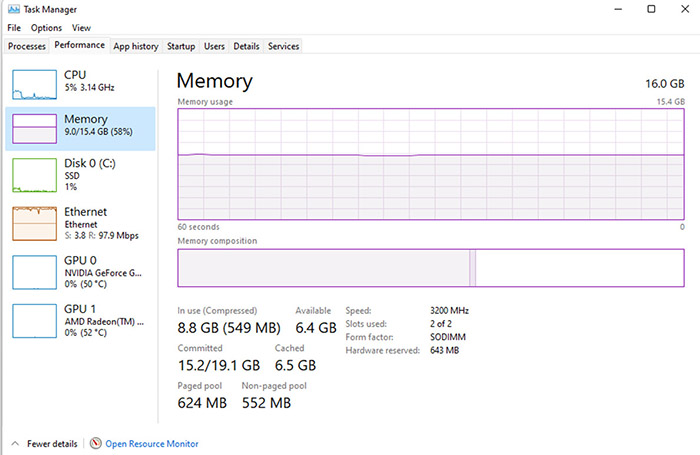Select the CPU mini graph thumbnail
This screenshot has height=455, width=700.
click(34, 84)
